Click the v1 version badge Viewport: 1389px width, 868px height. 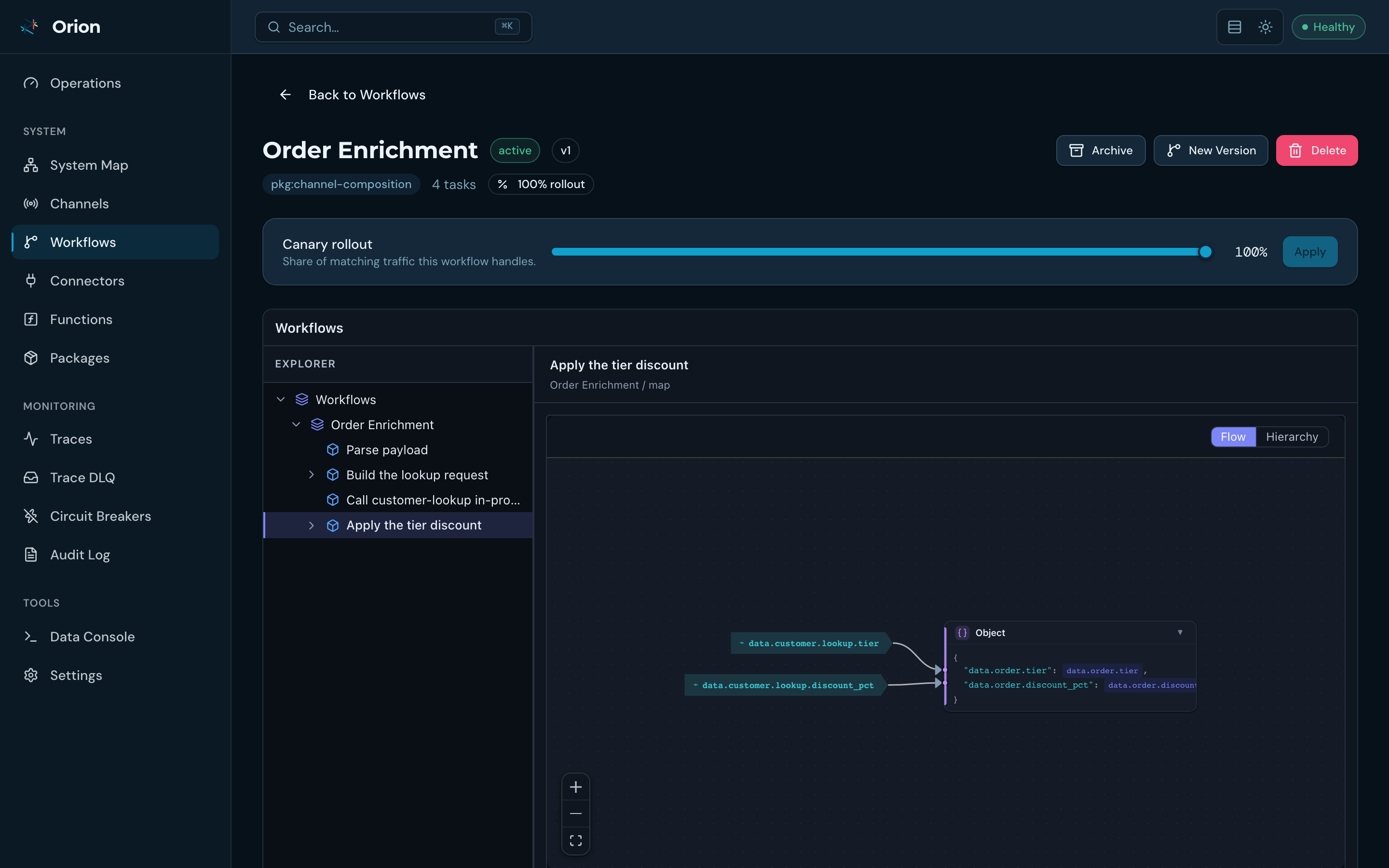[x=565, y=150]
